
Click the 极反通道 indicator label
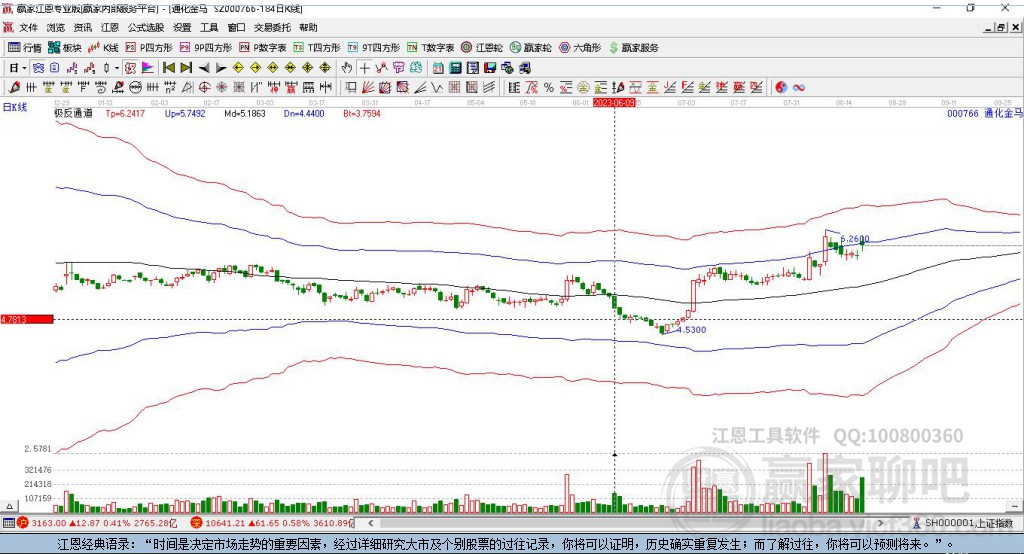pyautogui.click(x=73, y=113)
